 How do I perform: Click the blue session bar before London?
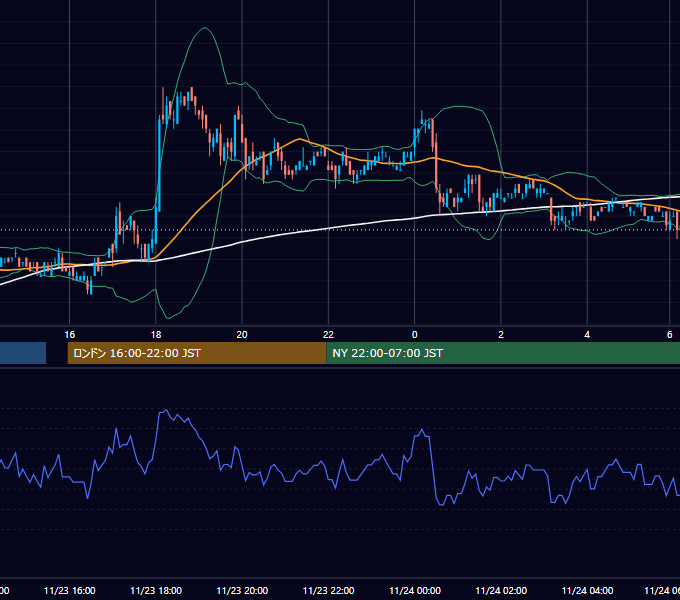click(23, 353)
